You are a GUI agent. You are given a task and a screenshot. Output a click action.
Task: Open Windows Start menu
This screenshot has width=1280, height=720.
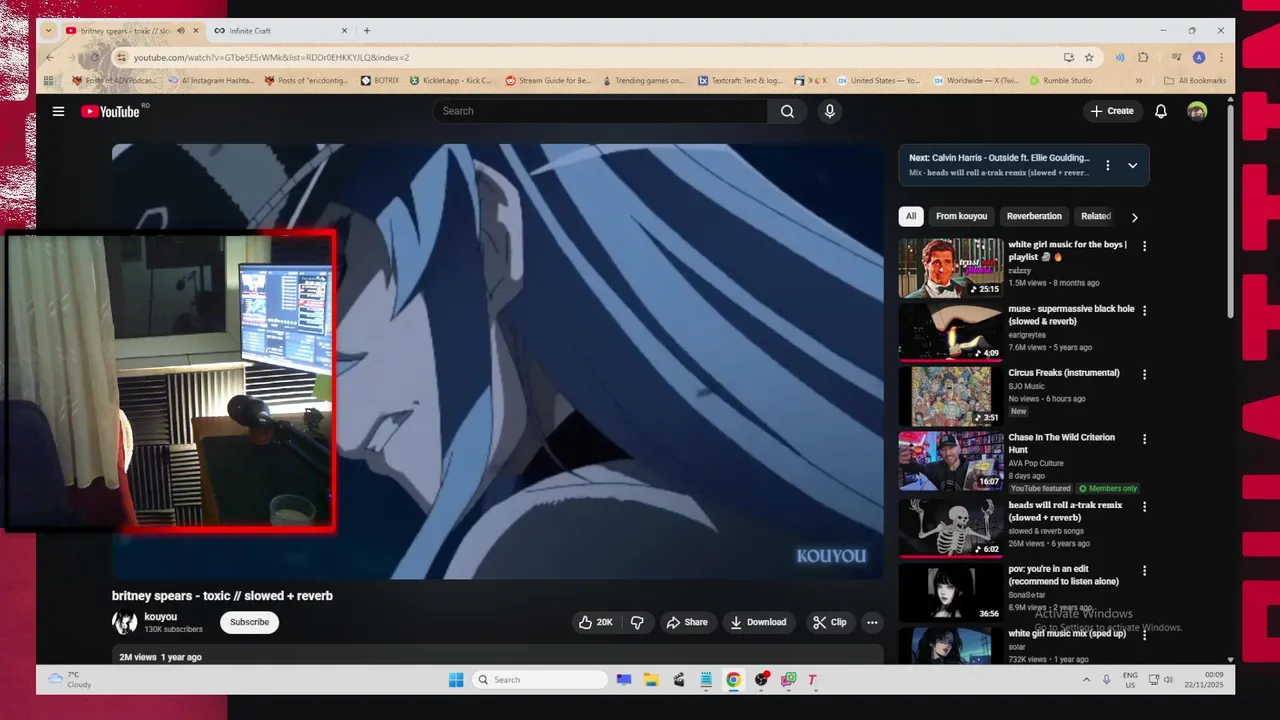(x=456, y=680)
